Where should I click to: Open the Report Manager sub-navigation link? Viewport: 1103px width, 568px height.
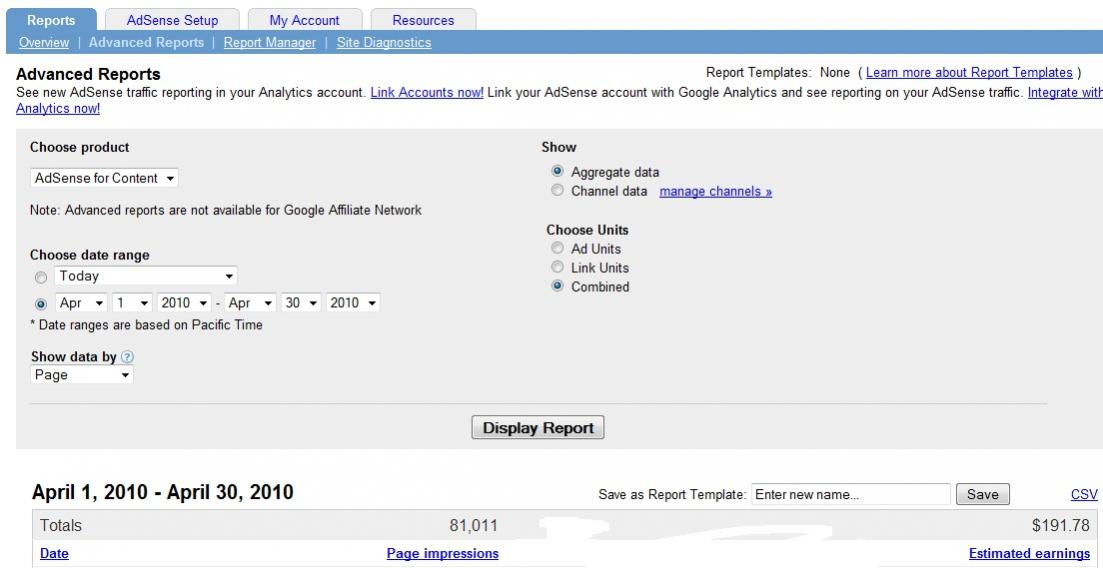(x=269, y=42)
